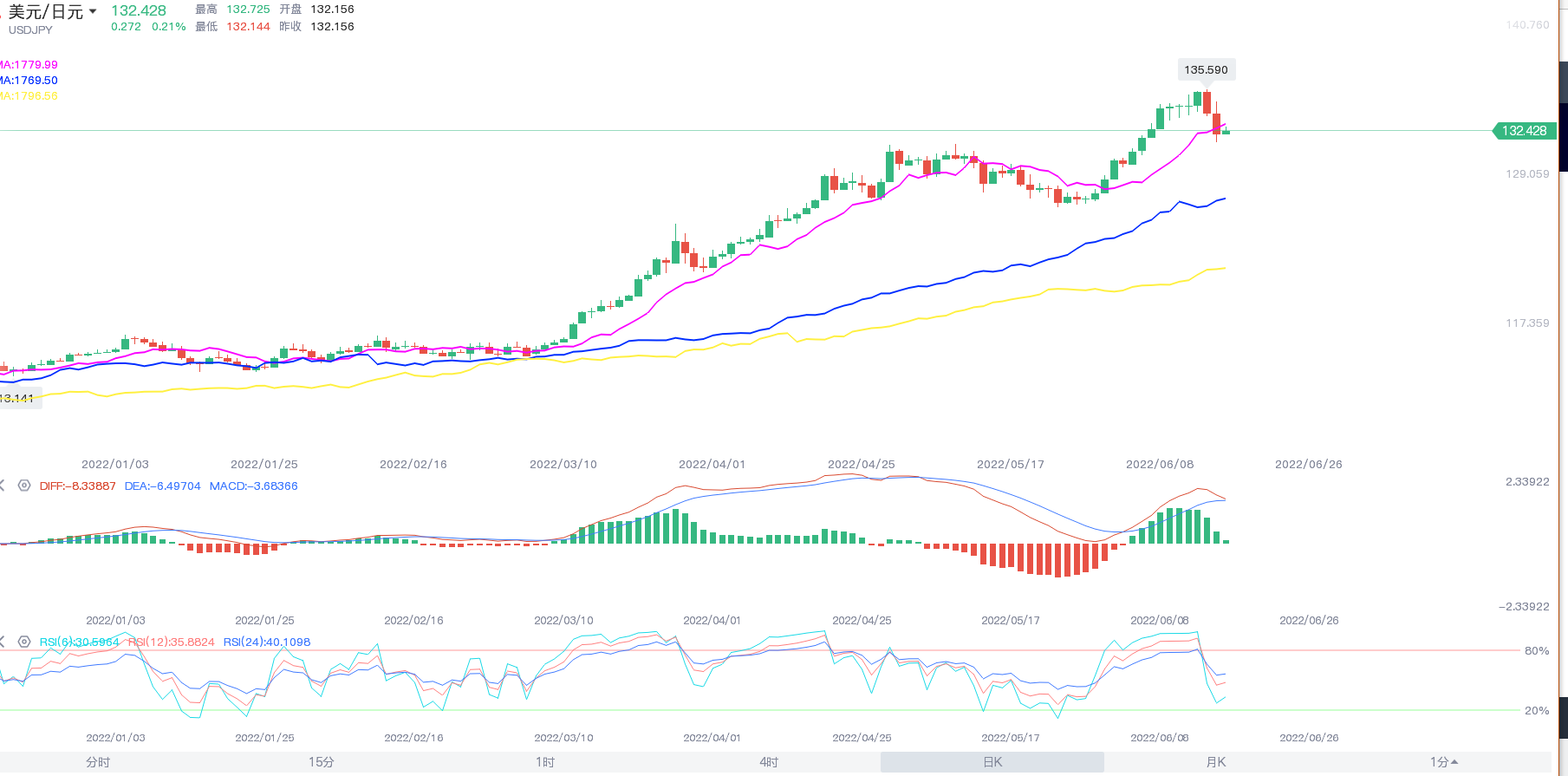Select the 15分 timeframe tab
1568x776 pixels.
322,762
